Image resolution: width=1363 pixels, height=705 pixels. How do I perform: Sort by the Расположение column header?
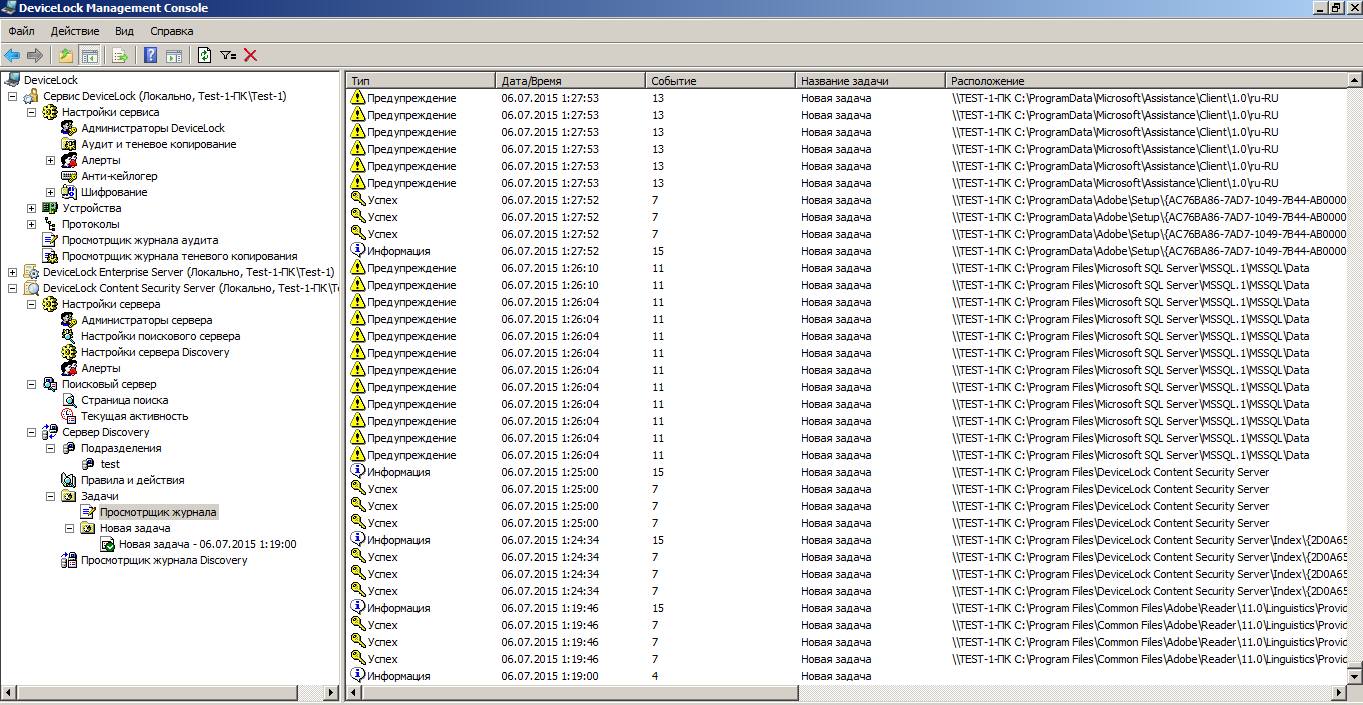pos(1147,80)
